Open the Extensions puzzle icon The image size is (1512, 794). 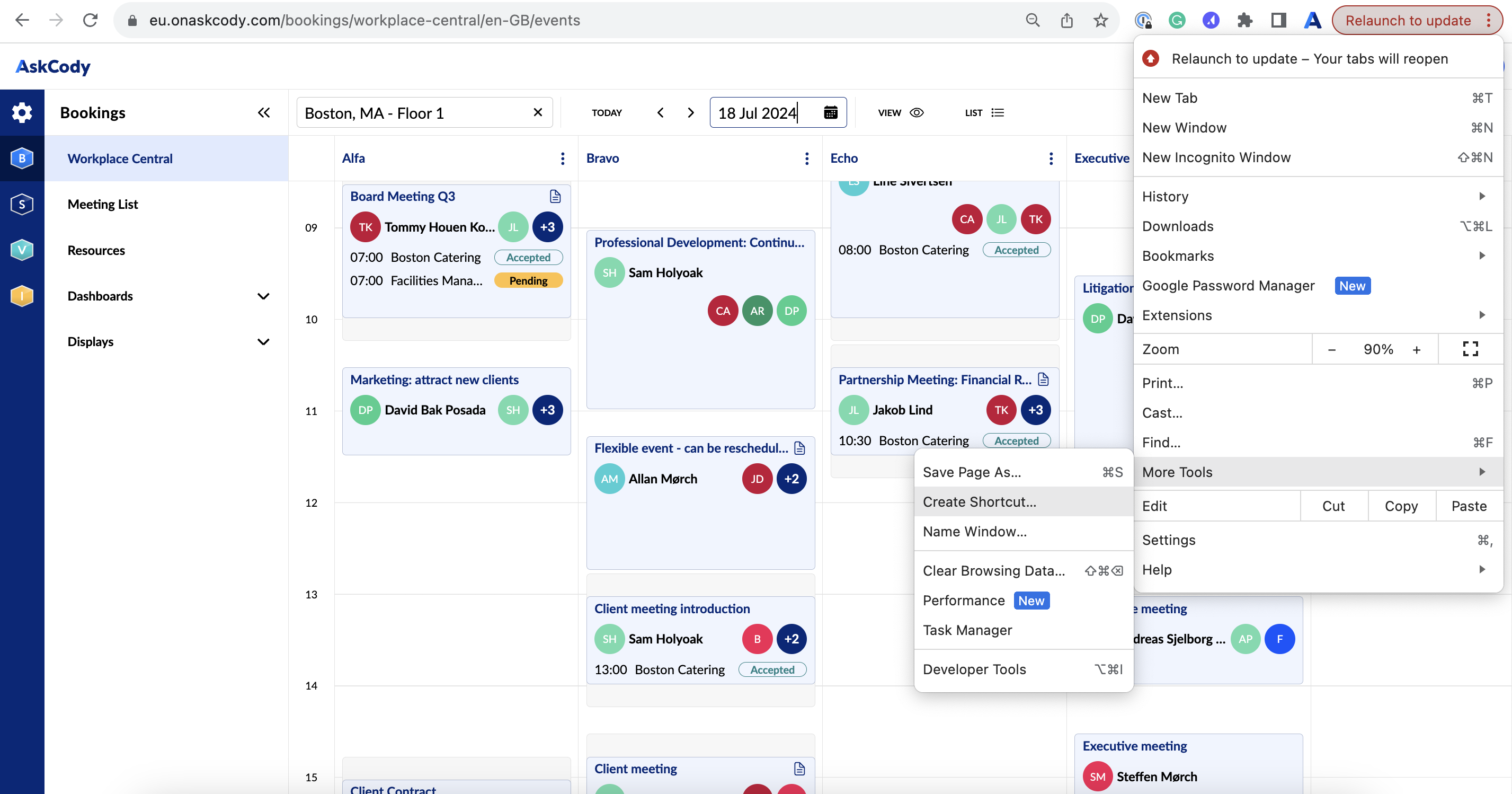[1244, 20]
